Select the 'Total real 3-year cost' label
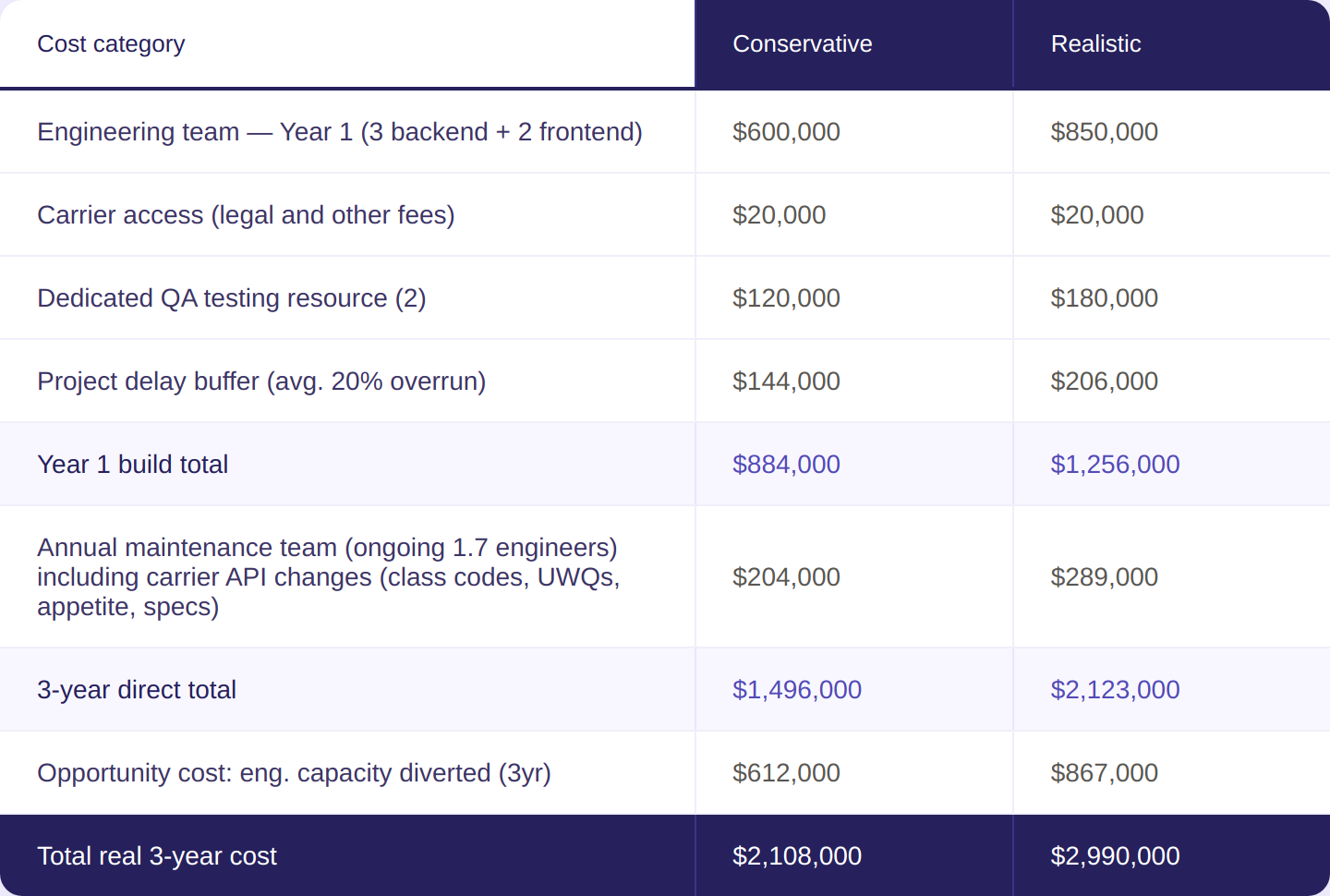Image resolution: width=1330 pixels, height=896 pixels. 157,856
